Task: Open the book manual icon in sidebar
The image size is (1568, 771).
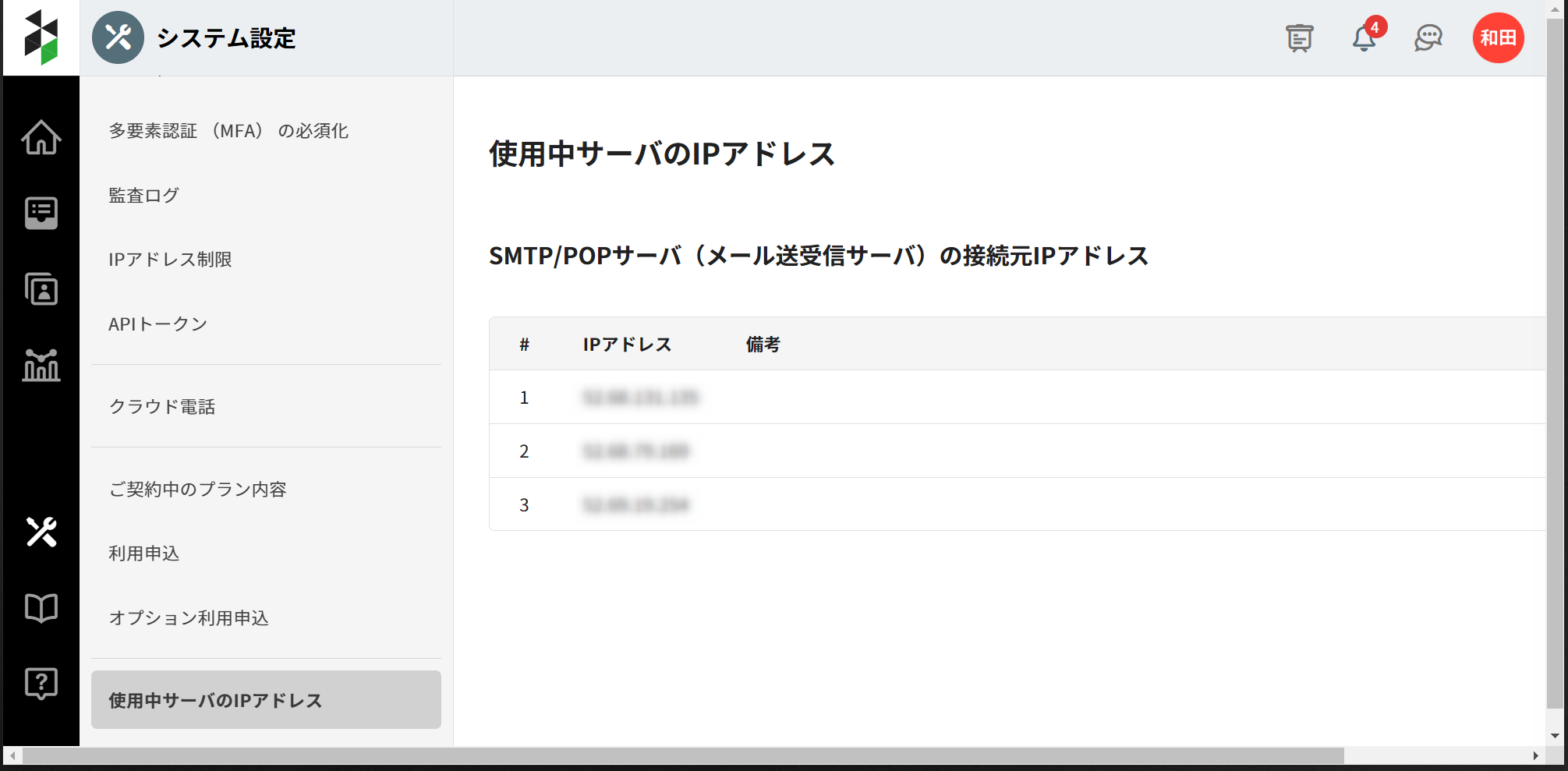Action: (41, 608)
